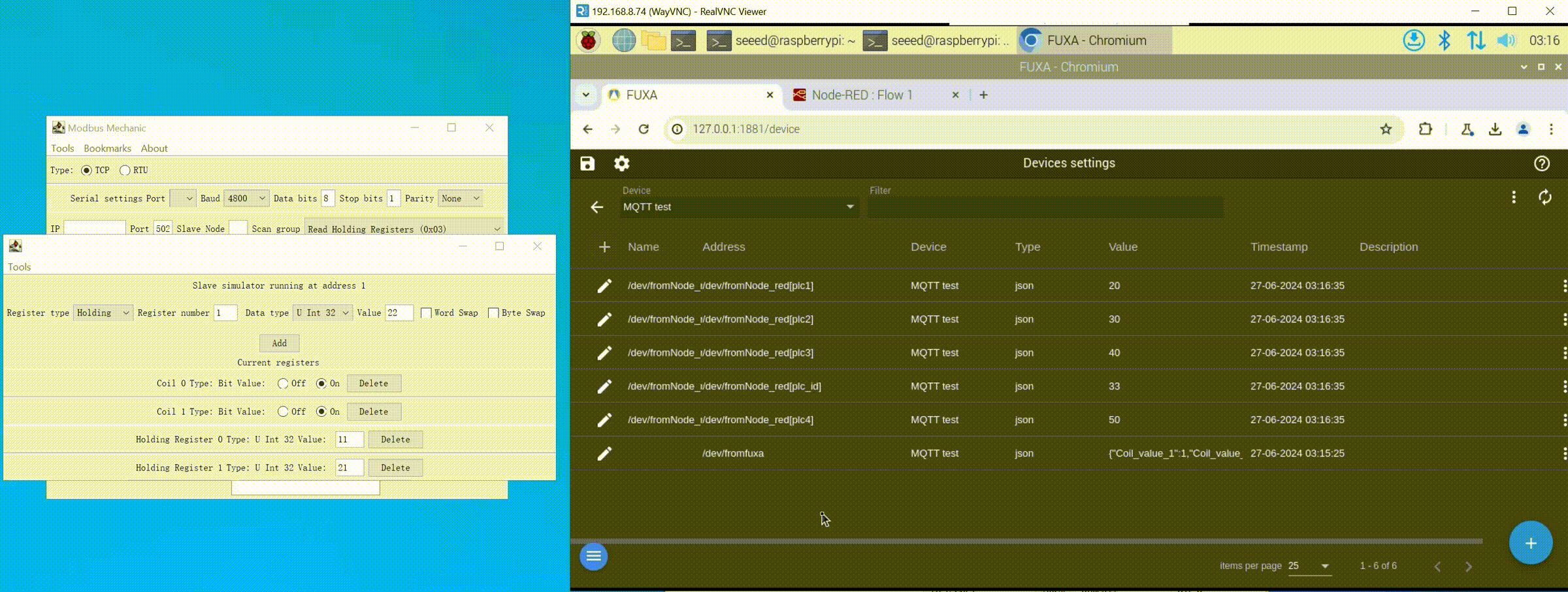This screenshot has width=1568, height=592.
Task: Open FUXA settings gear icon
Action: 621,163
